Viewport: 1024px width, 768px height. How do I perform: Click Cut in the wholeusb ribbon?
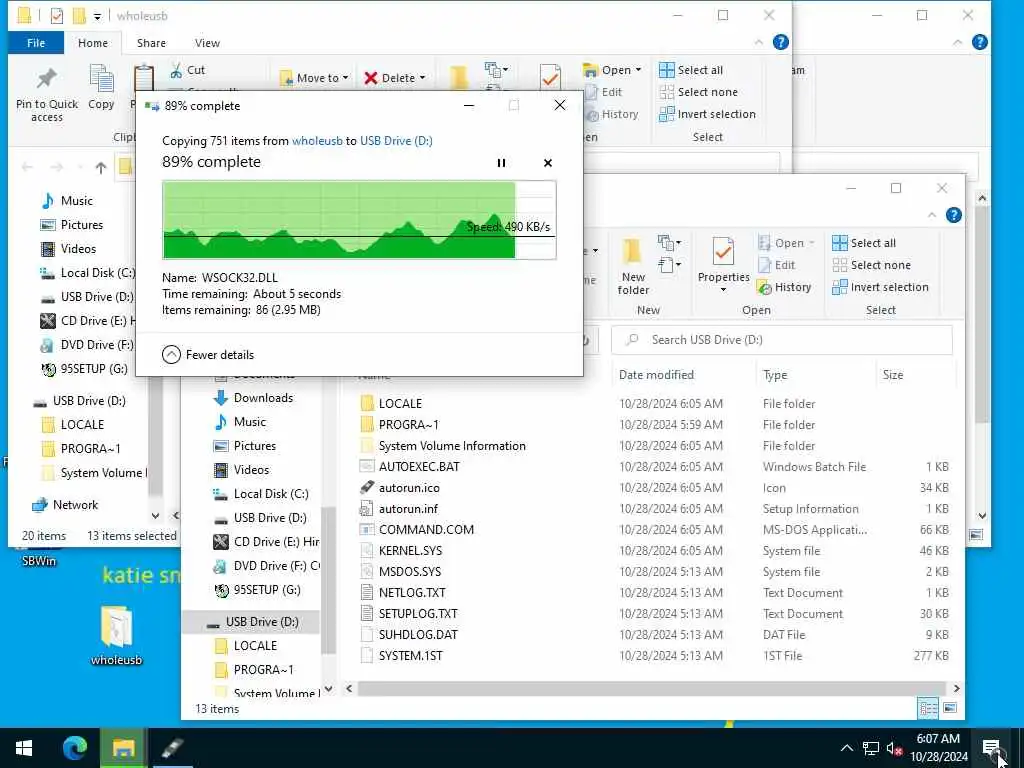point(187,70)
